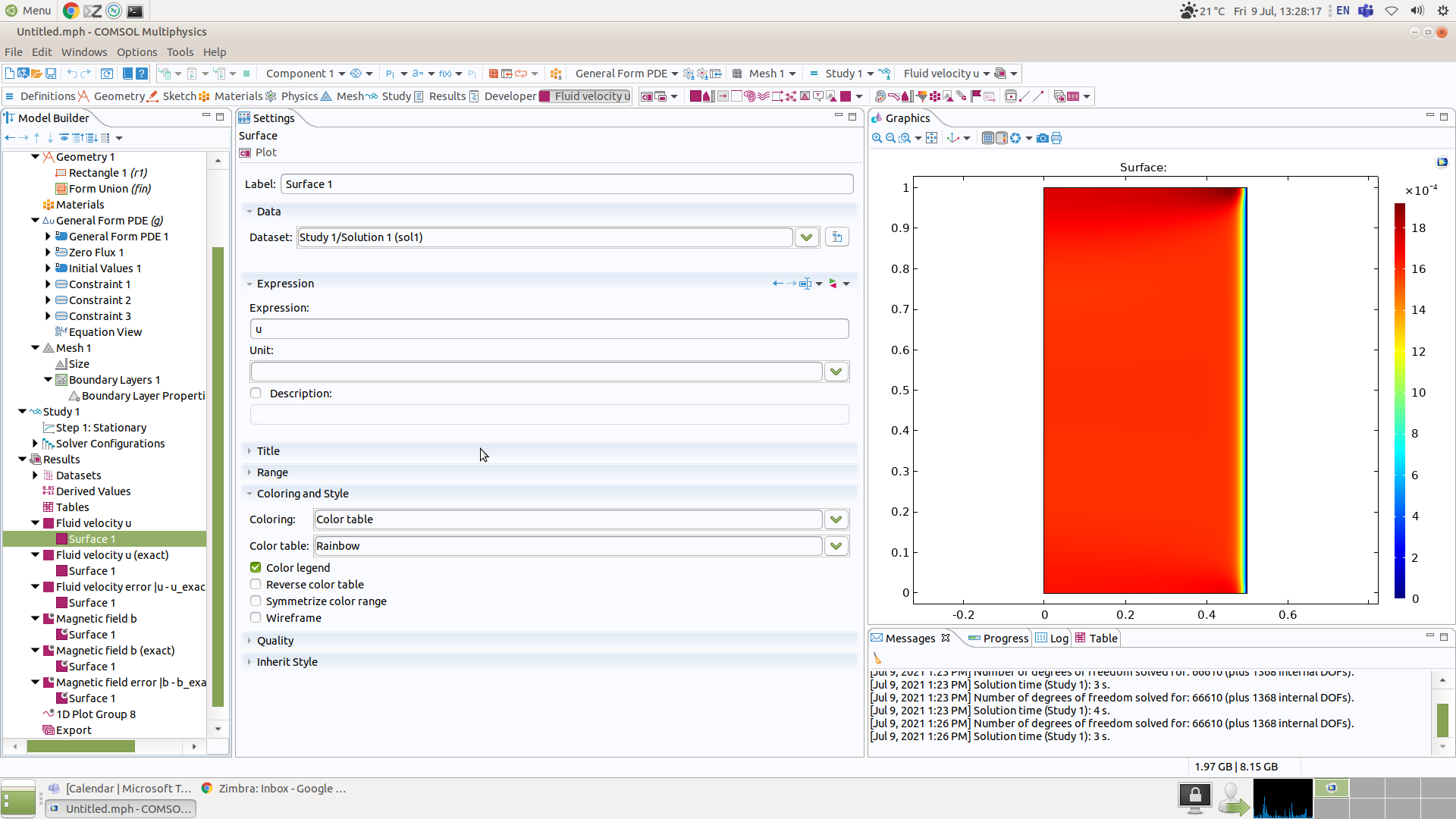The image size is (1456, 819).
Task: Click the Print graphics icon
Action: tap(1056, 138)
